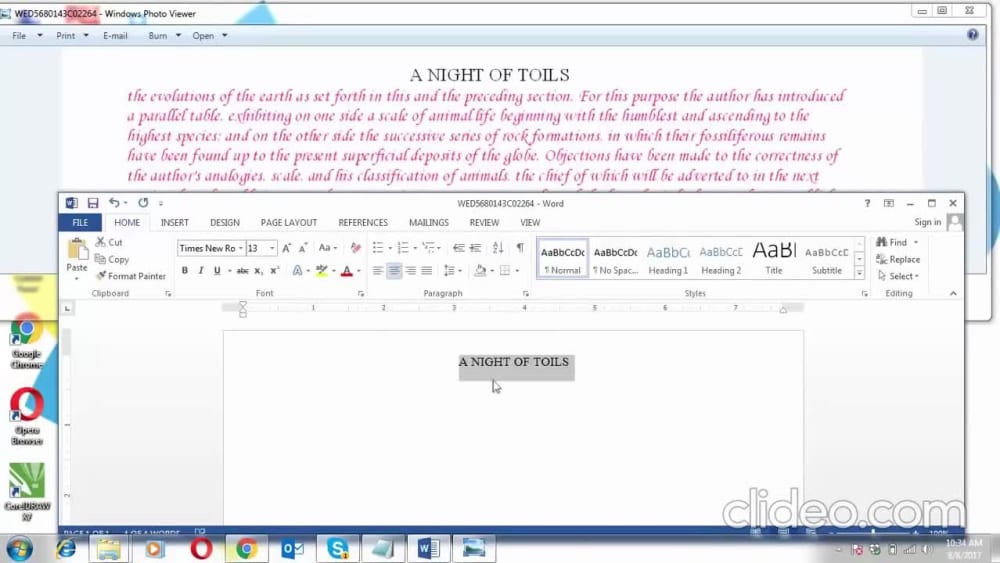Image resolution: width=1000 pixels, height=563 pixels.
Task: Justify text in Paragraph group
Action: coord(427,270)
